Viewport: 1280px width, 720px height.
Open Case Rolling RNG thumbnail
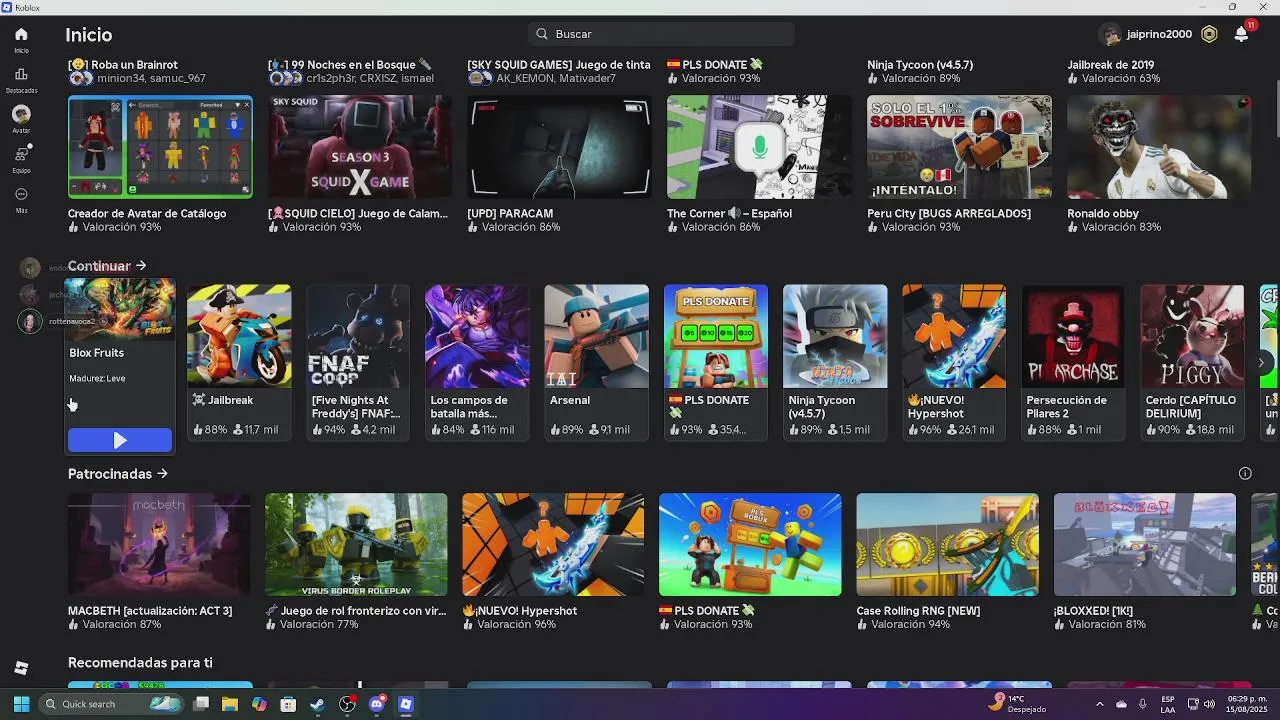coord(948,544)
